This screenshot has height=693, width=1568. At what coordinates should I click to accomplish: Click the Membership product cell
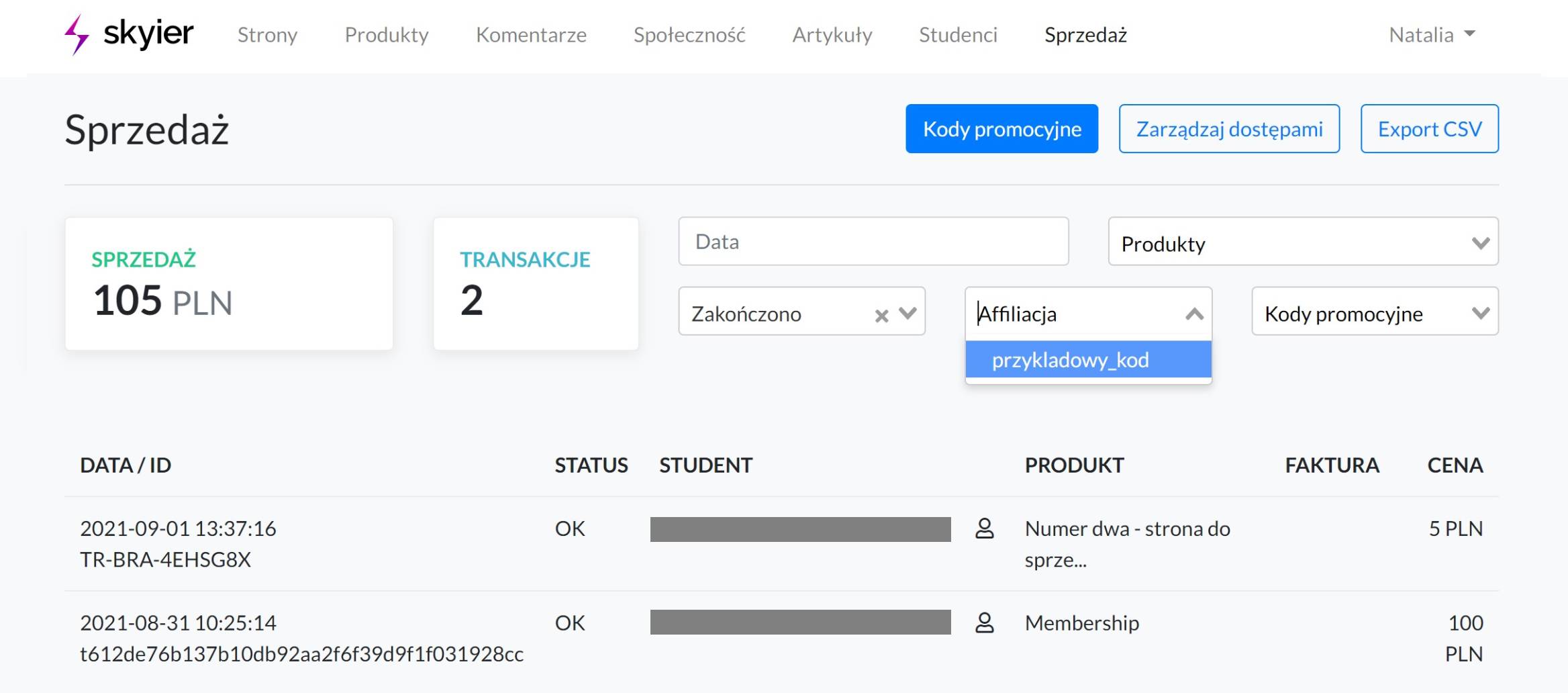[1082, 622]
